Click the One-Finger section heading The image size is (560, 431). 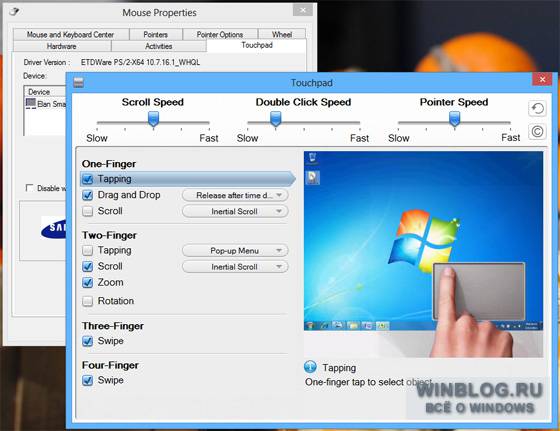[x=109, y=164]
